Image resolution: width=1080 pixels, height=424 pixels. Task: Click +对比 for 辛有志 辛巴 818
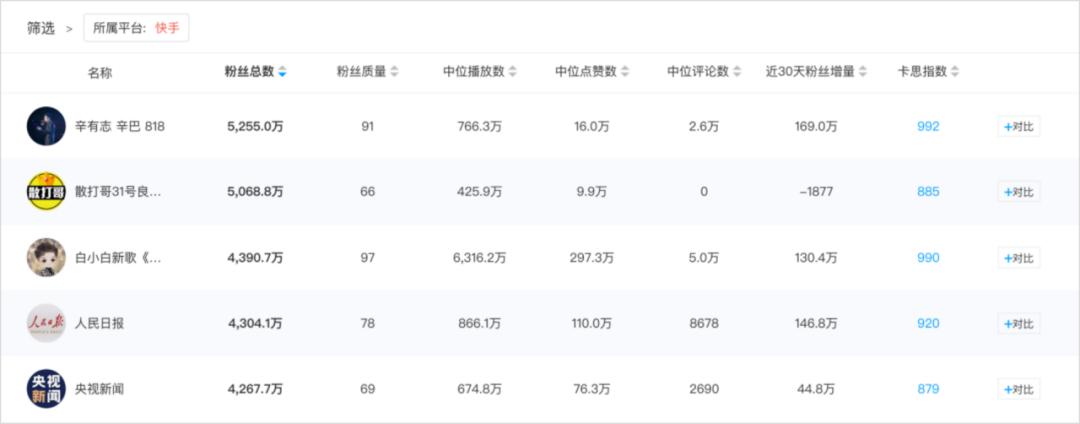click(x=1018, y=126)
